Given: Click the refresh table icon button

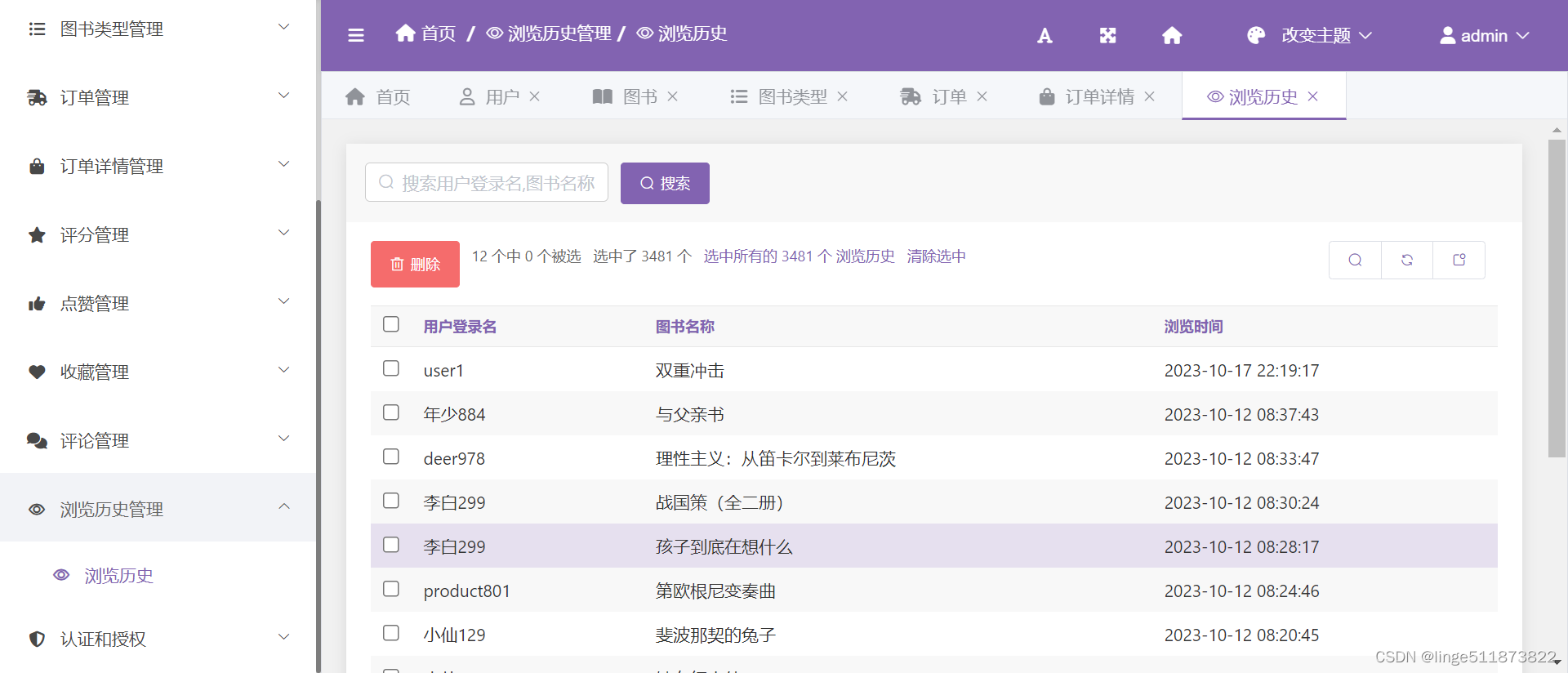Looking at the screenshot, I should 1407,260.
